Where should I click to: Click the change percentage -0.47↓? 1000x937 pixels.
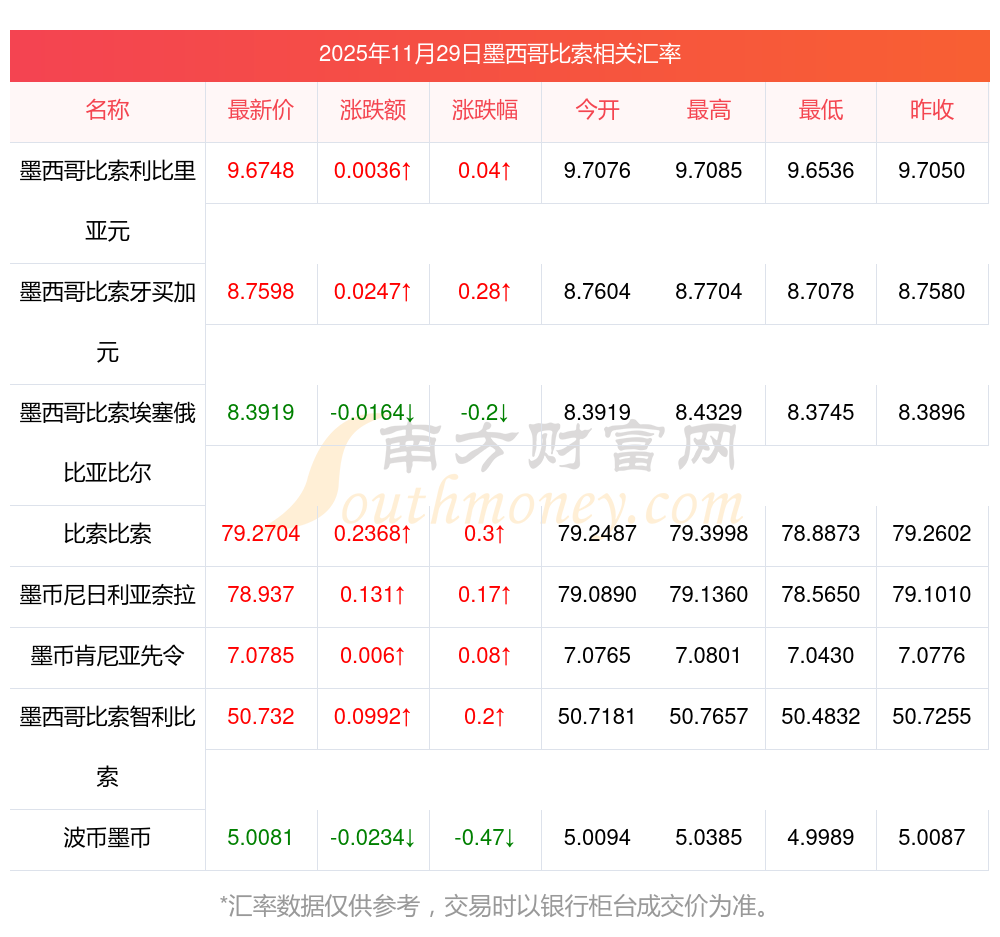(485, 838)
